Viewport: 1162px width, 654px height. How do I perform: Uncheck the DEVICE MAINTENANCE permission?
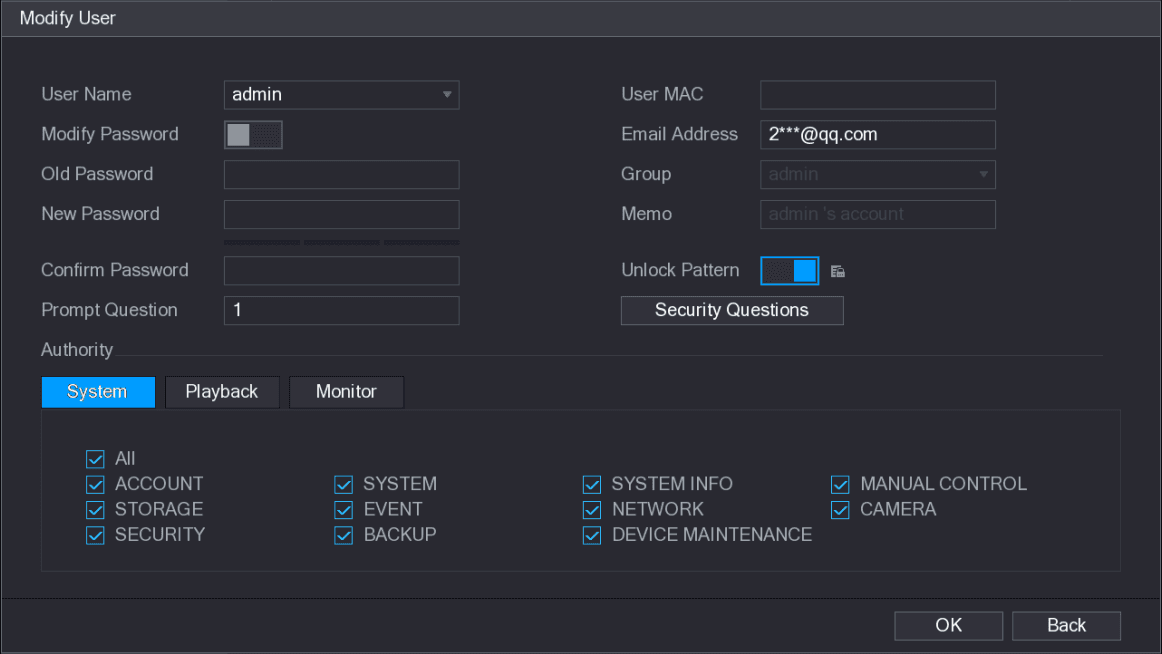pyautogui.click(x=591, y=535)
